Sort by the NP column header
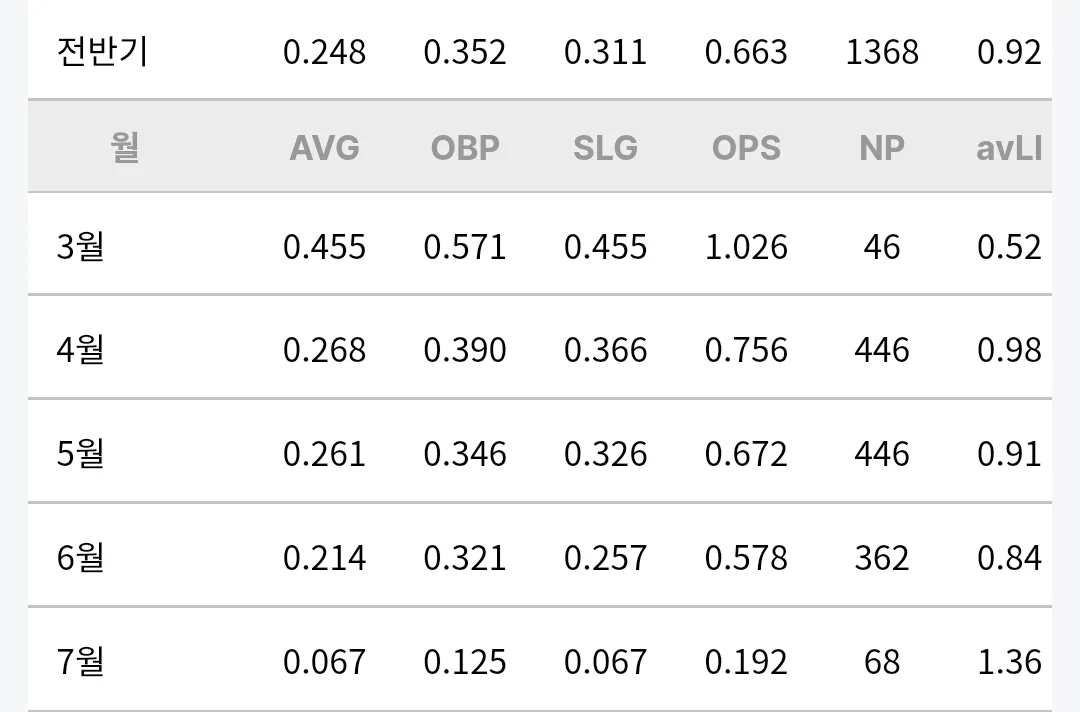The width and height of the screenshot is (1080, 712). point(882,148)
